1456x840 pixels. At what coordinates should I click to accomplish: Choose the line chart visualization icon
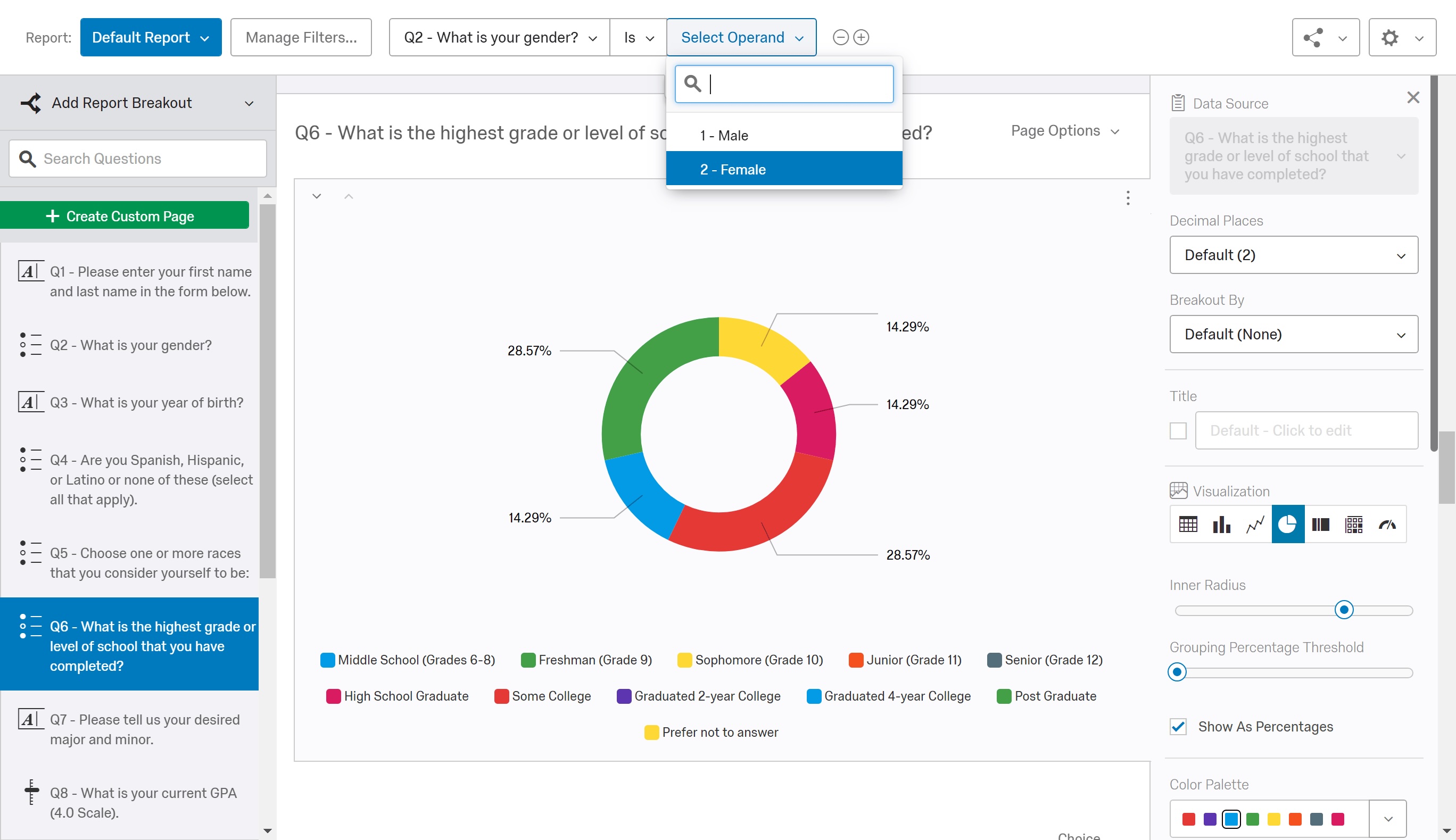[x=1255, y=524]
